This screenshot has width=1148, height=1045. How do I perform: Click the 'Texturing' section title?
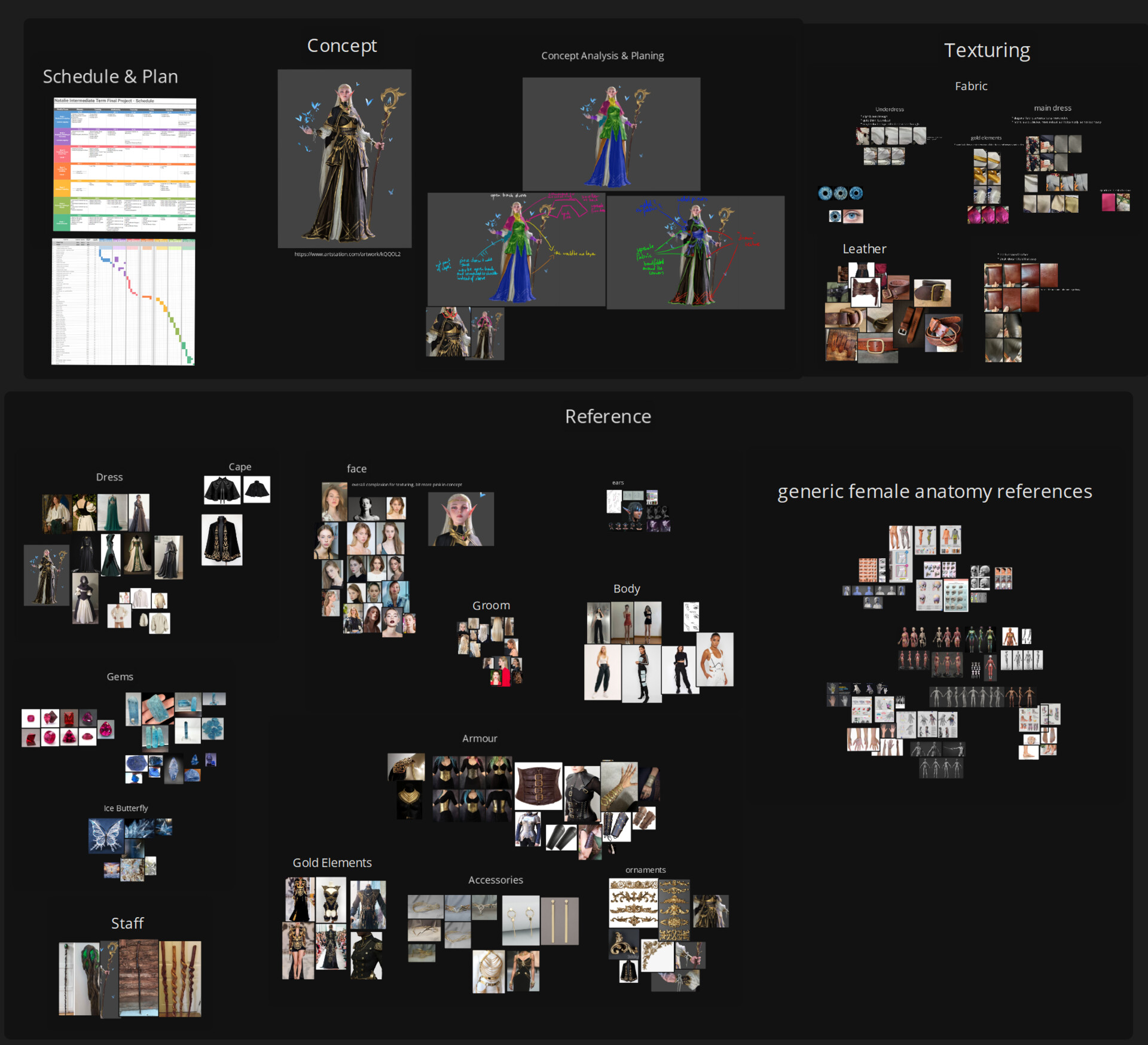coord(987,50)
